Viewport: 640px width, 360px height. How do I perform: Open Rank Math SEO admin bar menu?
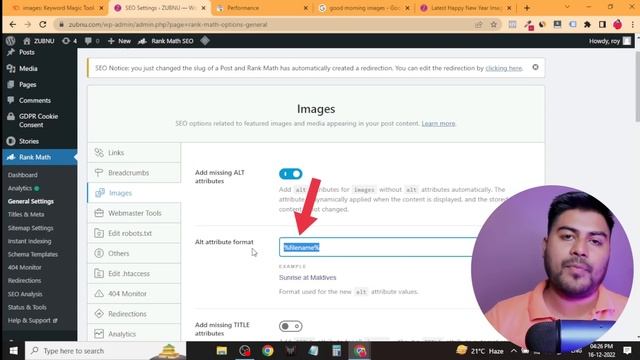click(x=165, y=41)
